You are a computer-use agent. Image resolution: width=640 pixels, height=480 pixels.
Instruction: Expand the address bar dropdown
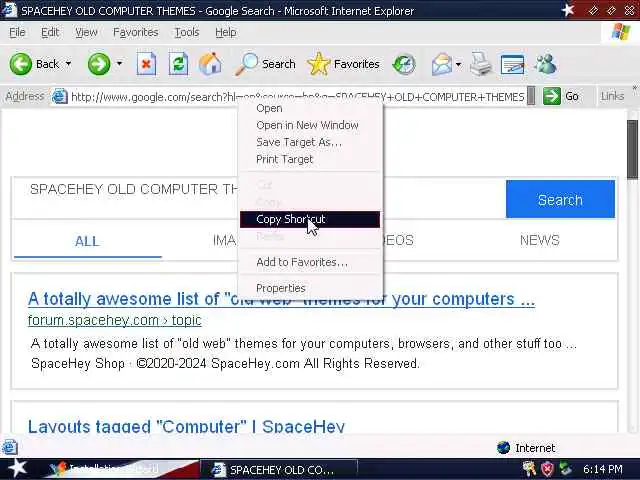pyautogui.click(x=531, y=96)
